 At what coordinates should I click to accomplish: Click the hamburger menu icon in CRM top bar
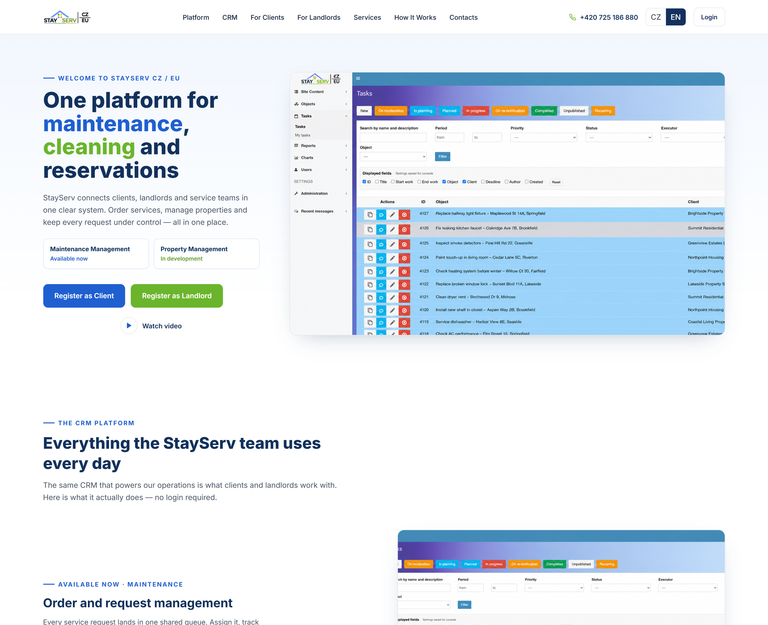point(359,78)
